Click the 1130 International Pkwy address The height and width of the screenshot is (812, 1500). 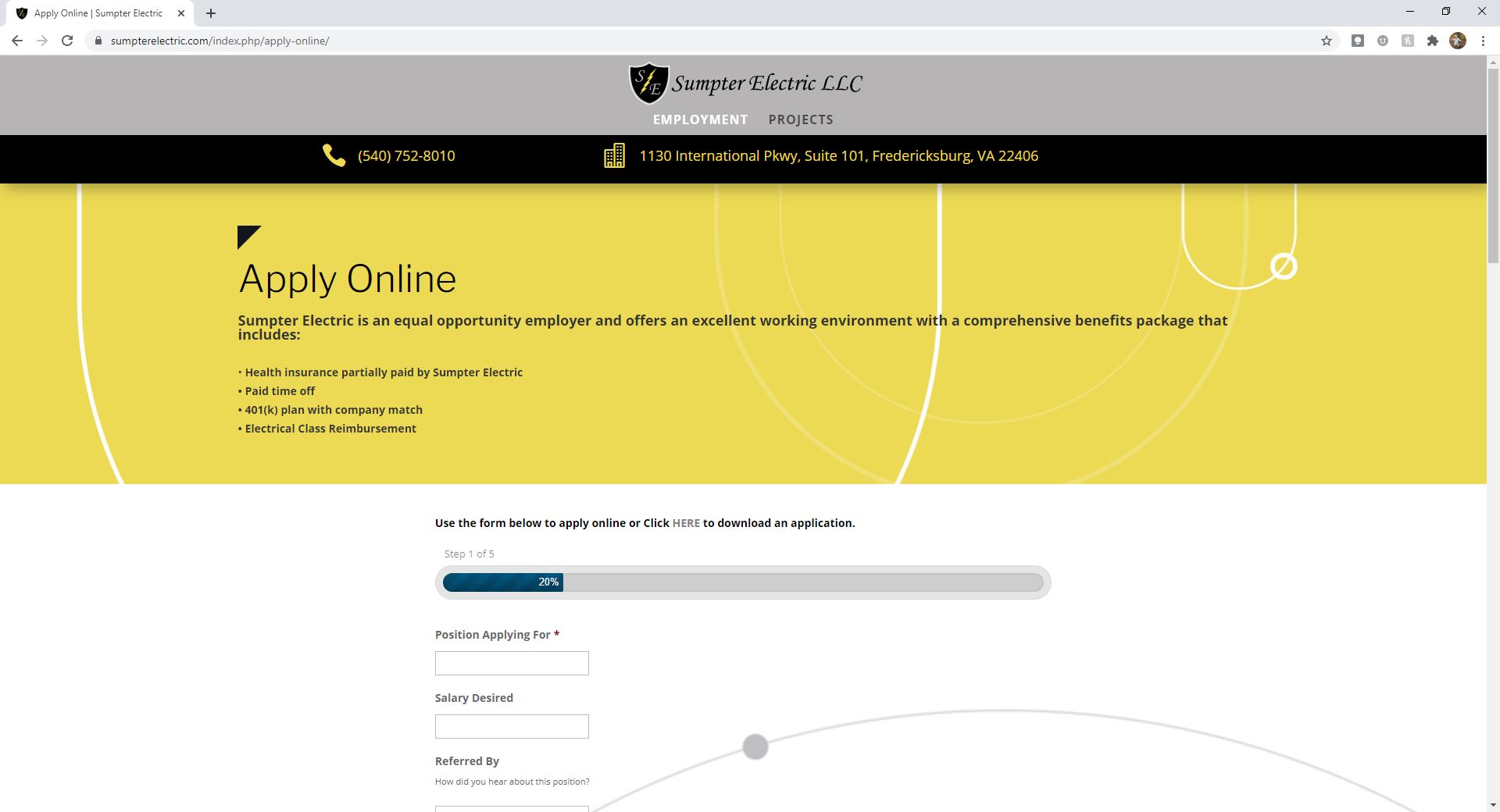click(x=838, y=156)
